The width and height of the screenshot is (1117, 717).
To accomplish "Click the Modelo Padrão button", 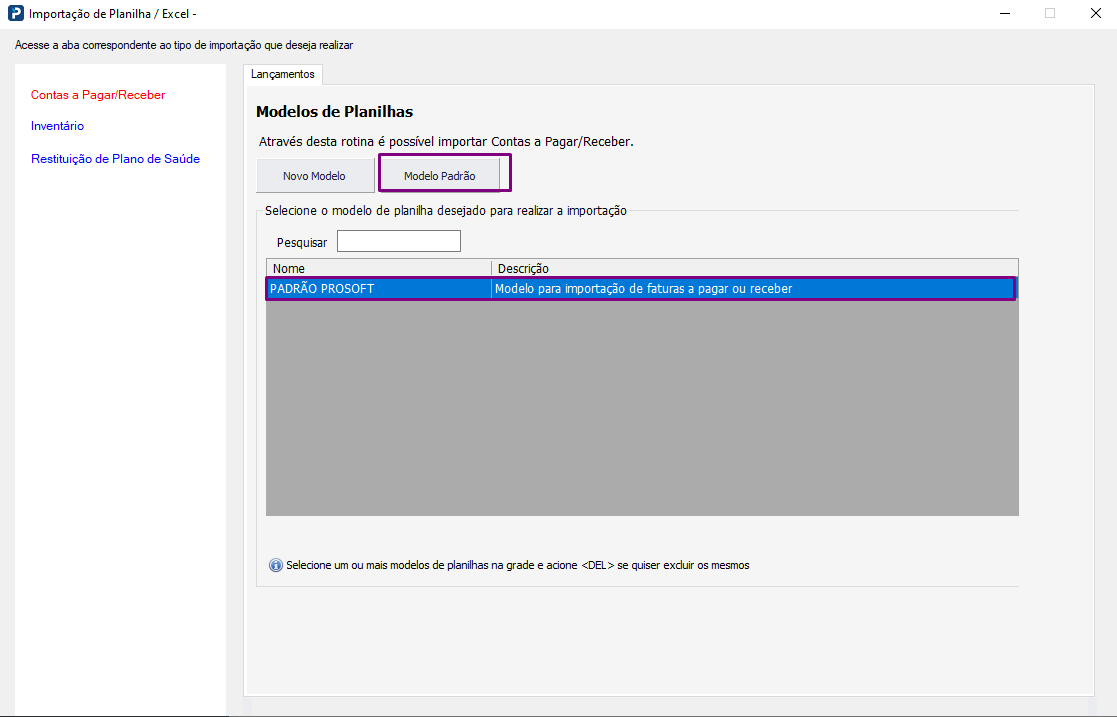I will coord(440,175).
